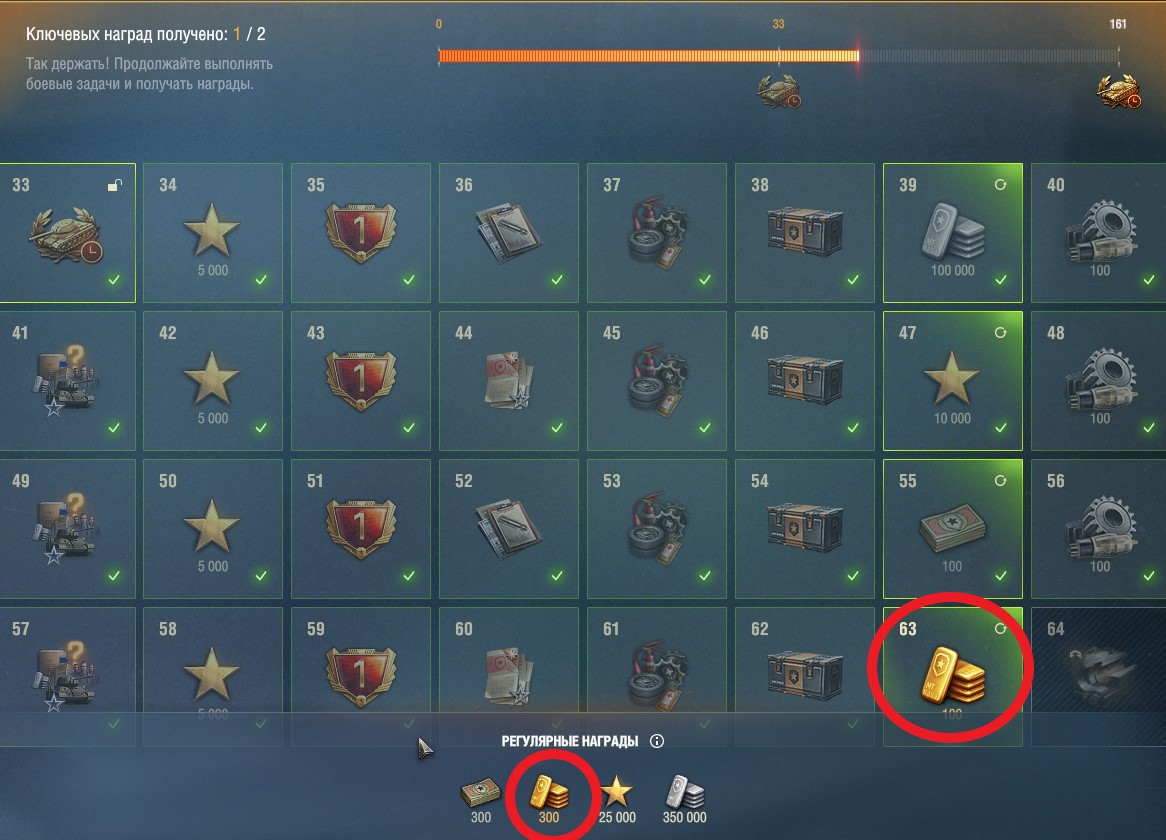Screen dimensions: 1166x840
Task: Toggle the reselect circle icon on tile 47
Action: pyautogui.click(x=1000, y=333)
